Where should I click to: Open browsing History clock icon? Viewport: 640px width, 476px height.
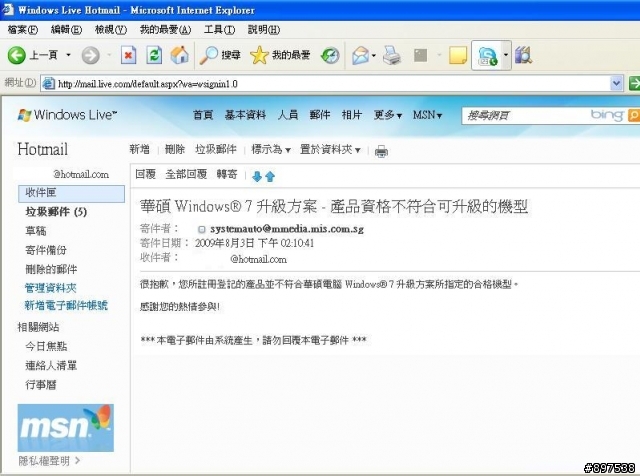coord(330,56)
